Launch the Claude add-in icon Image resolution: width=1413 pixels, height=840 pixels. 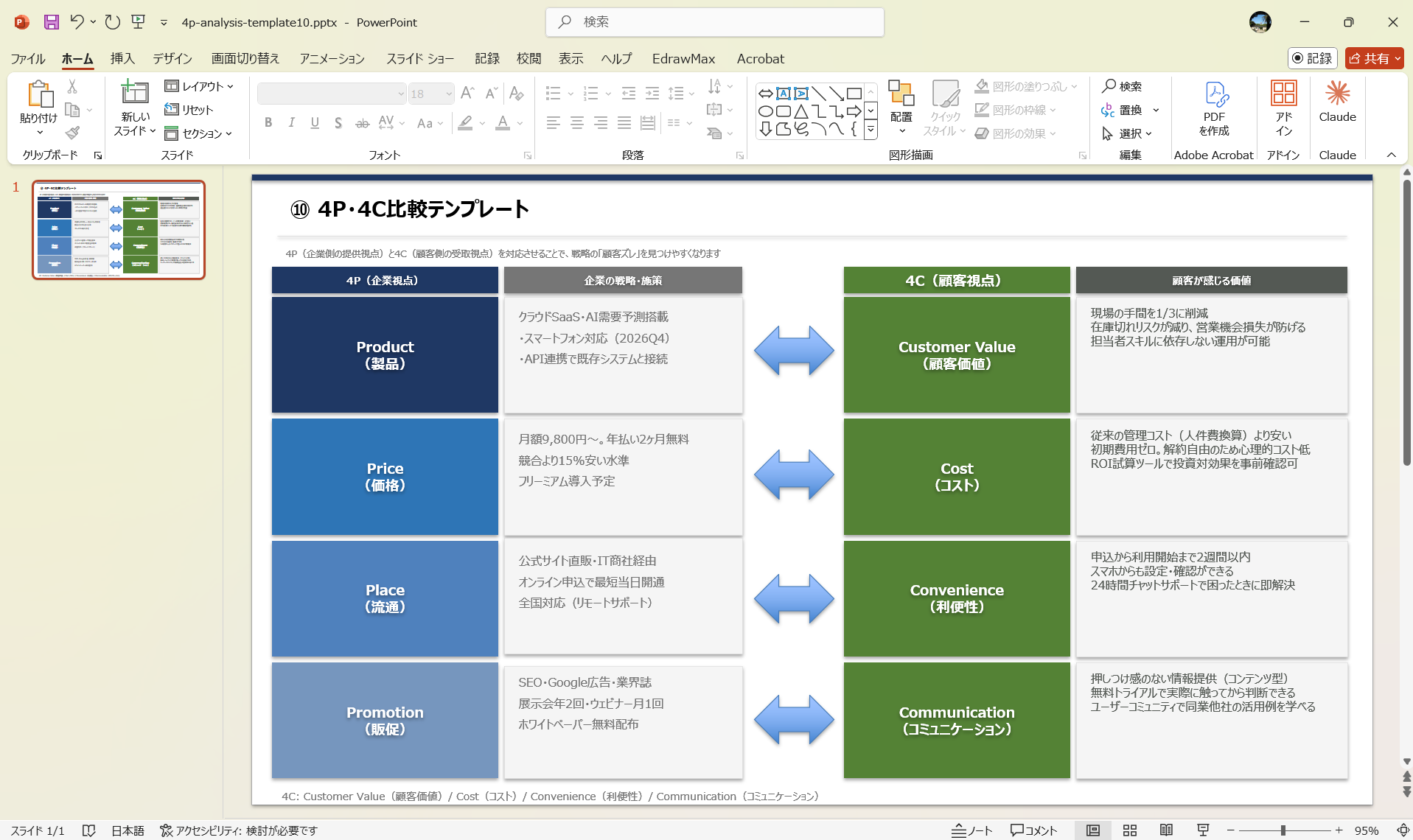(x=1337, y=94)
